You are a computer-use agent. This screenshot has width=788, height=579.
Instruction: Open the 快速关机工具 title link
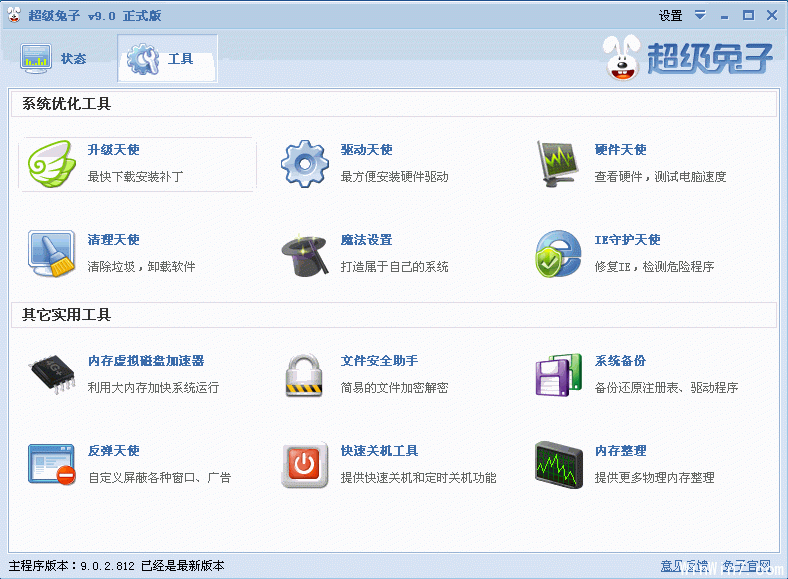pyautogui.click(x=379, y=450)
